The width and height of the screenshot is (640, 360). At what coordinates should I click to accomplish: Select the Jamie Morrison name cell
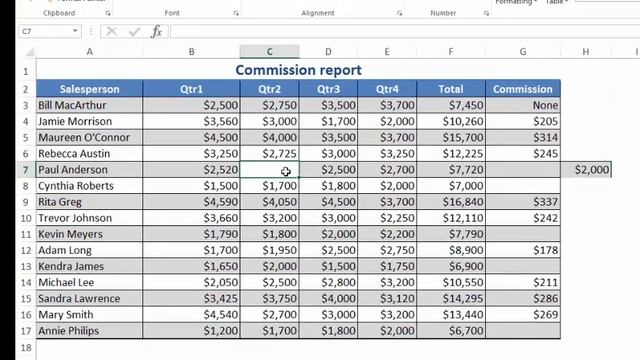click(x=89, y=121)
